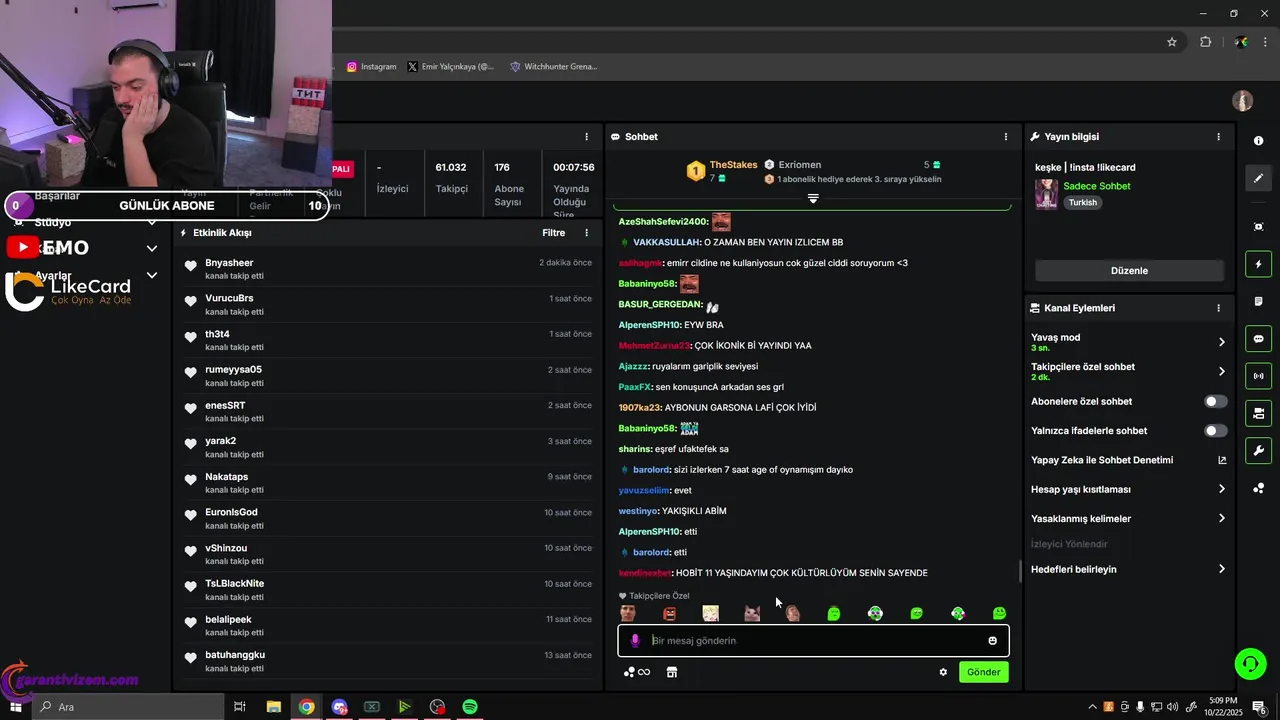Click the Windows Start button
The height and width of the screenshot is (720, 1280).
pos(15,707)
